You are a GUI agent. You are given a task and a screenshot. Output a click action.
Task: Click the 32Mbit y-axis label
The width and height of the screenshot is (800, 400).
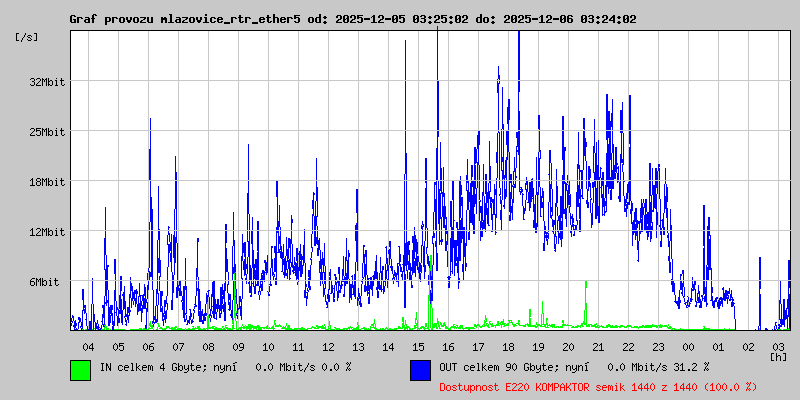[47, 82]
